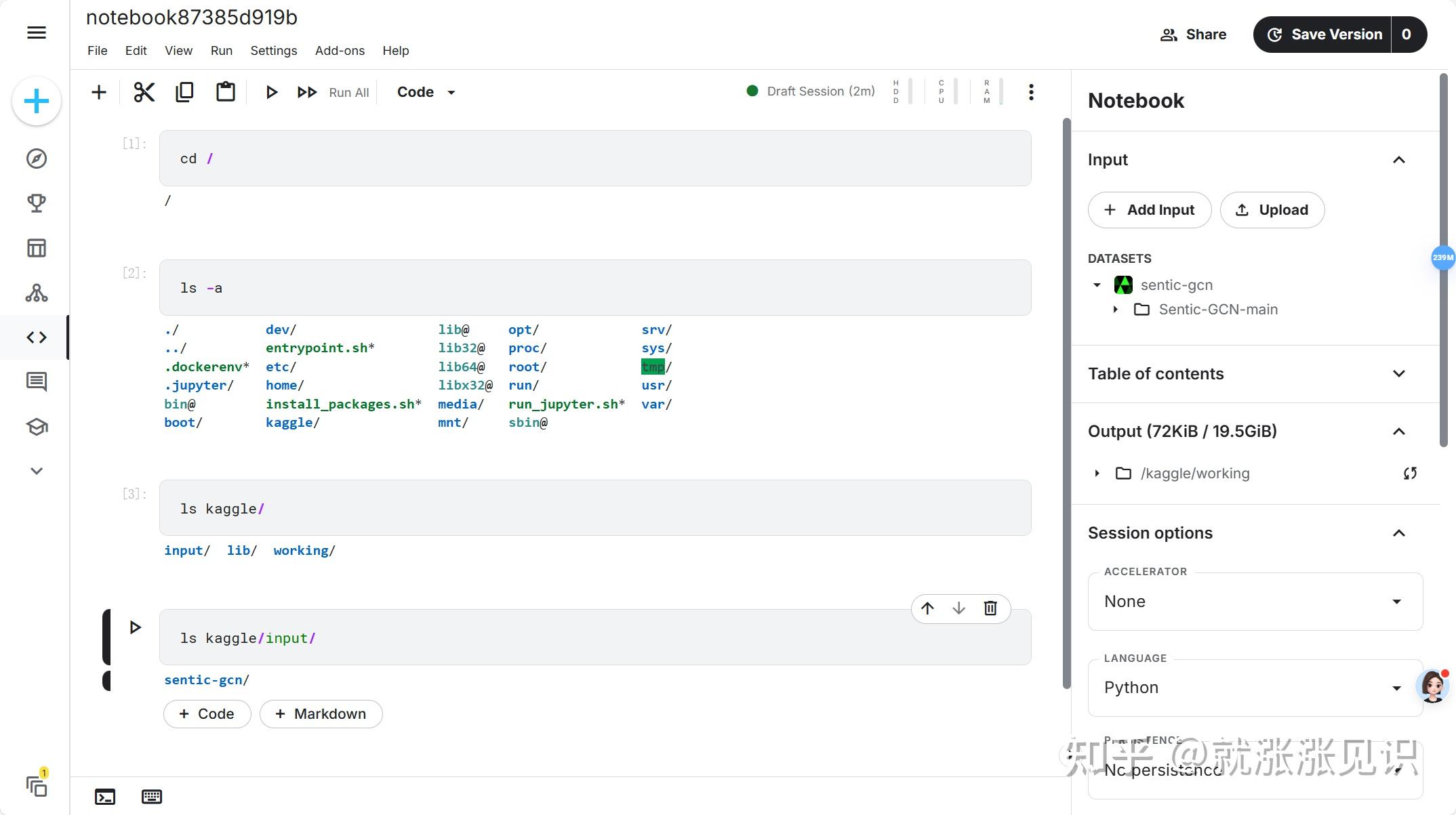This screenshot has height=815, width=1456.
Task: Open the Accelerator dropdown showing None
Action: pyautogui.click(x=1254, y=602)
